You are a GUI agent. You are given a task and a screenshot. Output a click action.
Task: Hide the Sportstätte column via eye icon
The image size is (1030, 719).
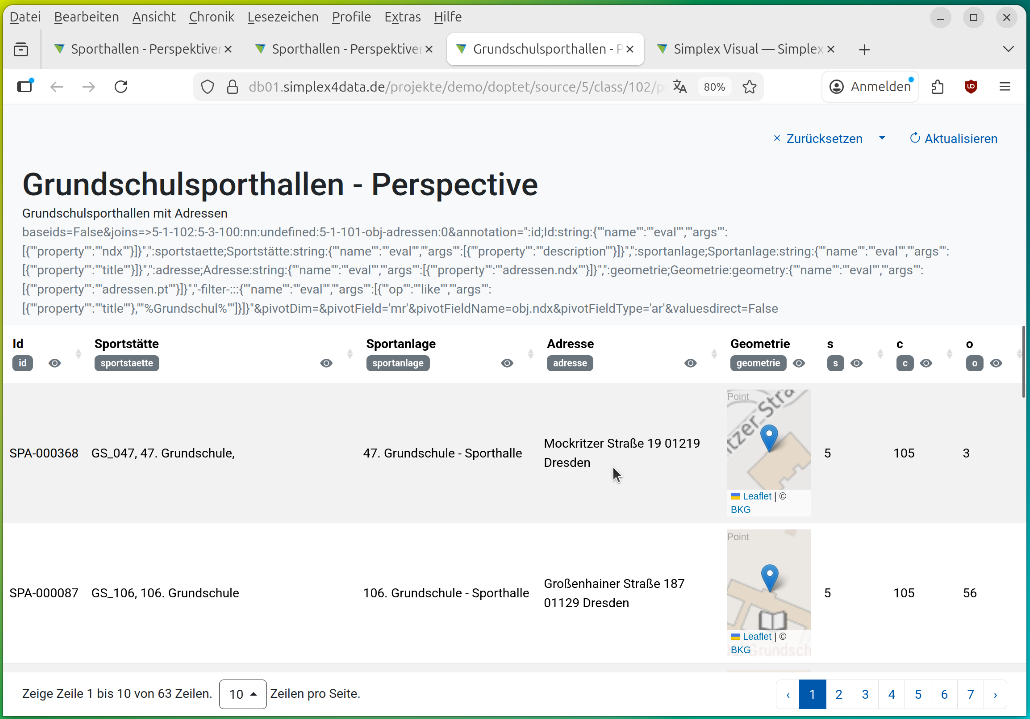326,363
